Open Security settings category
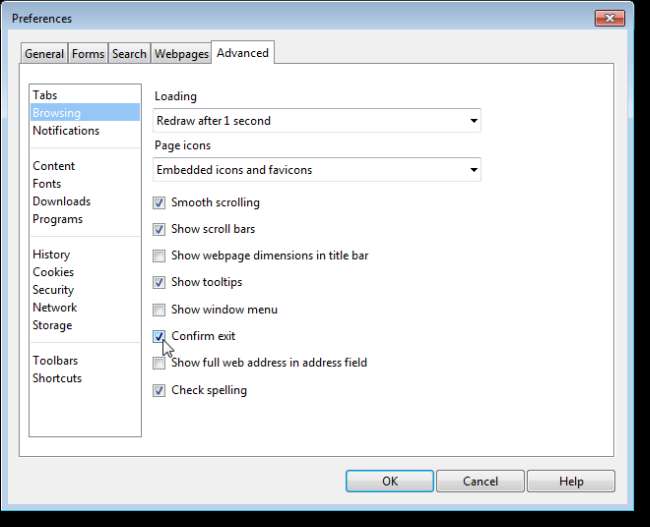The height and width of the screenshot is (527, 650). click(x=85, y=290)
